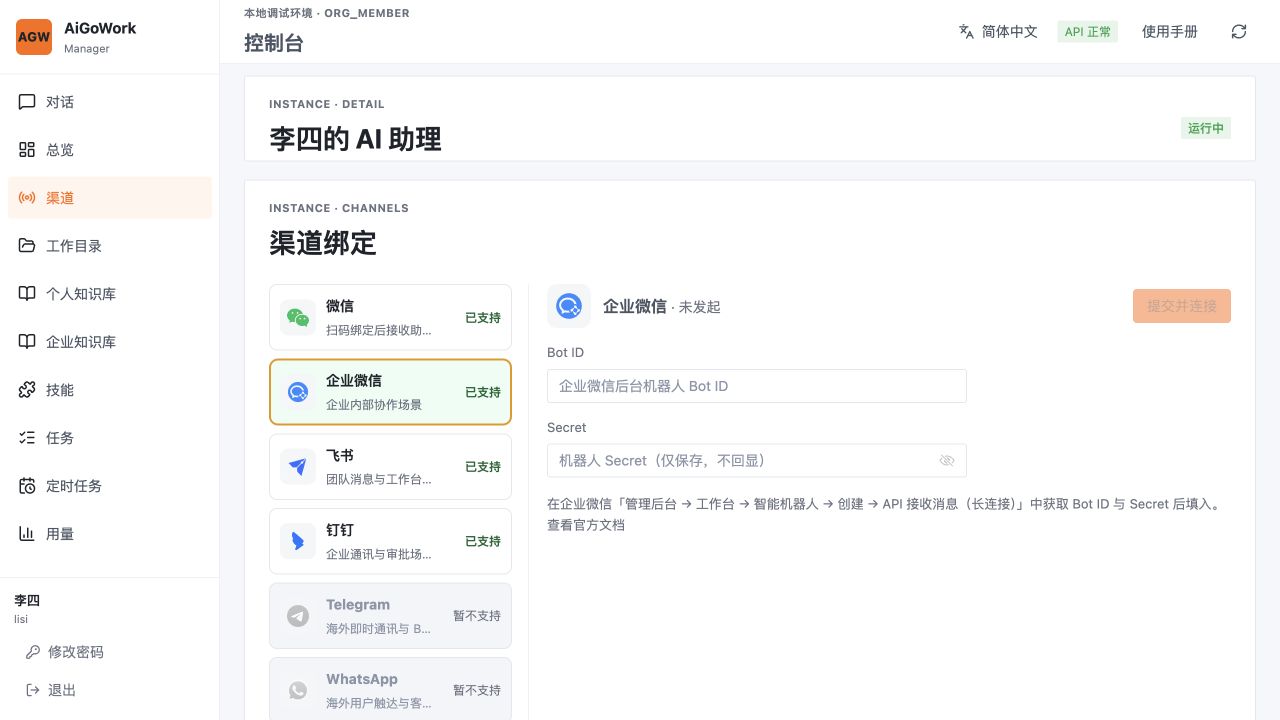Click the WhatsApp channel card

click(x=390, y=689)
